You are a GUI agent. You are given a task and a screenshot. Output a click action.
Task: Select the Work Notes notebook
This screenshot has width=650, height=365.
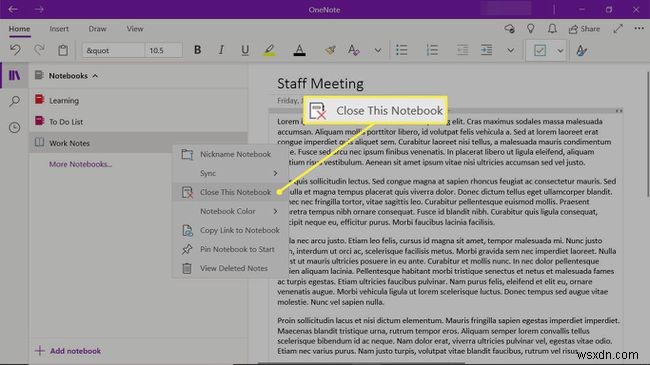(138, 143)
